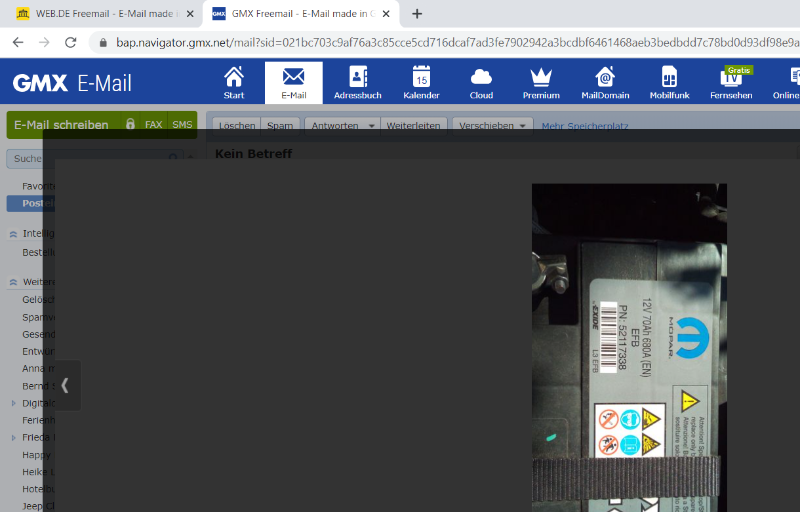
Task: Click the Premium crown icon
Action: tap(541, 83)
